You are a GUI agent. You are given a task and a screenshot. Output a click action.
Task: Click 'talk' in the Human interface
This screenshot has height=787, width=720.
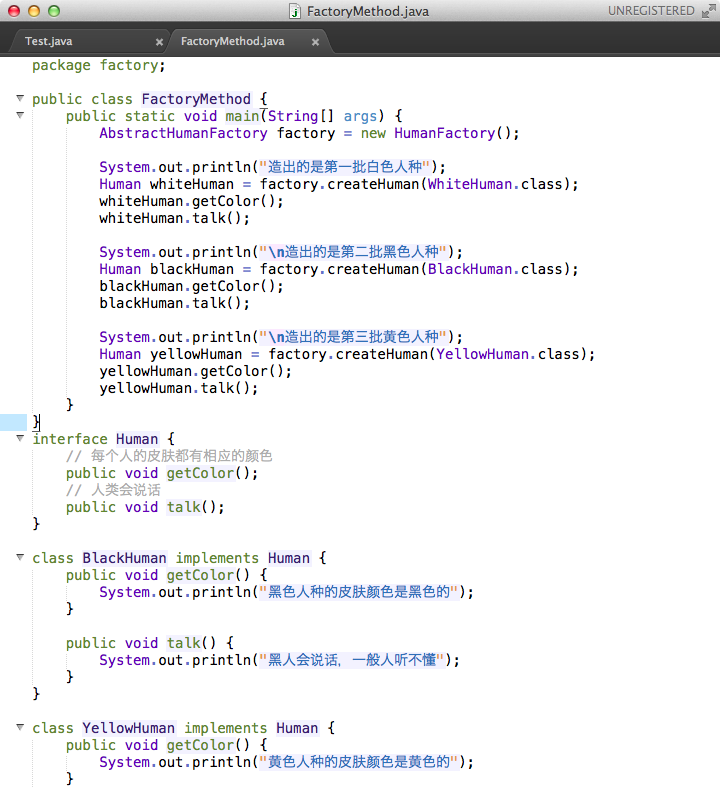pos(183,507)
